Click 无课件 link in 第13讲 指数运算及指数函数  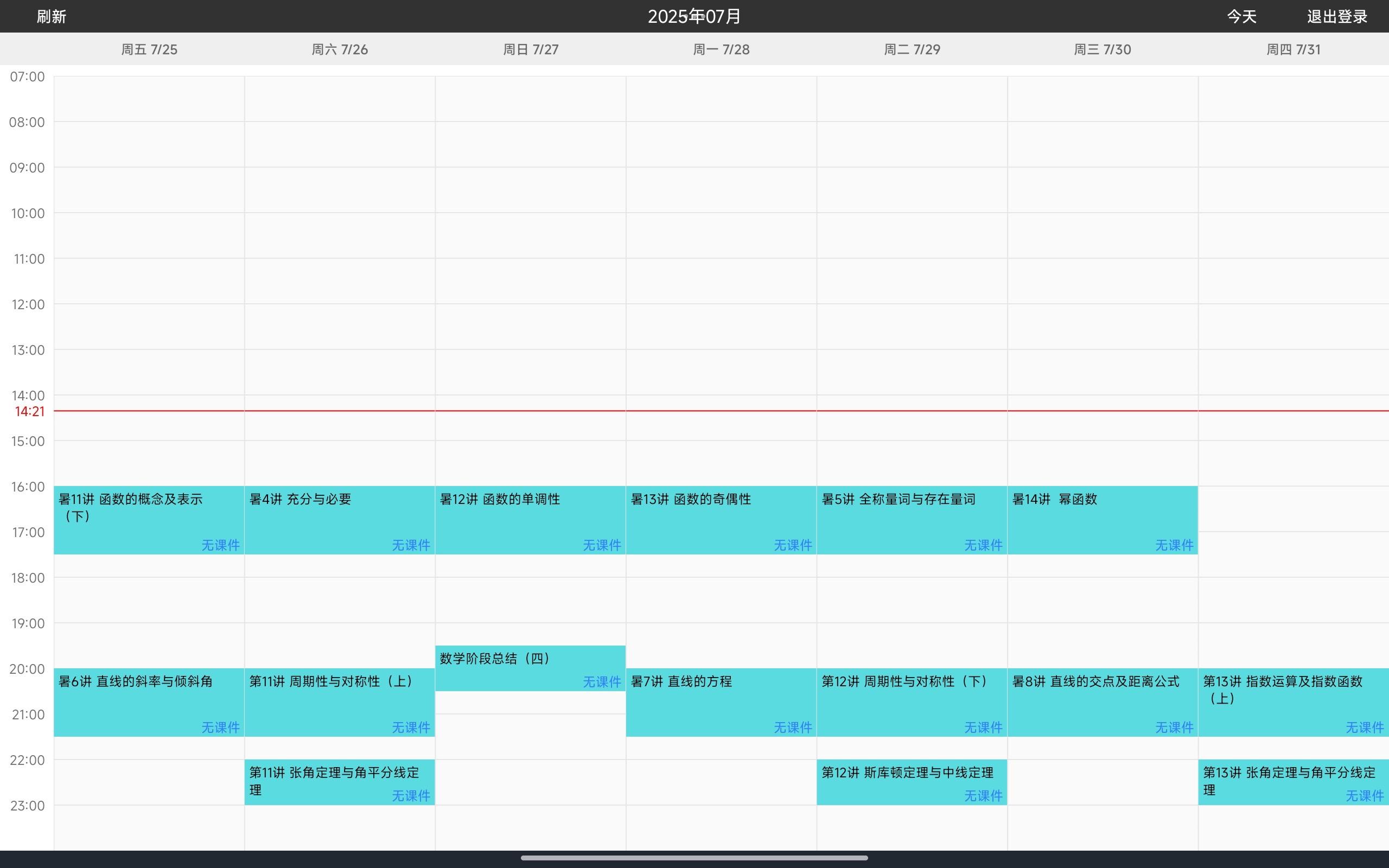1365,727
